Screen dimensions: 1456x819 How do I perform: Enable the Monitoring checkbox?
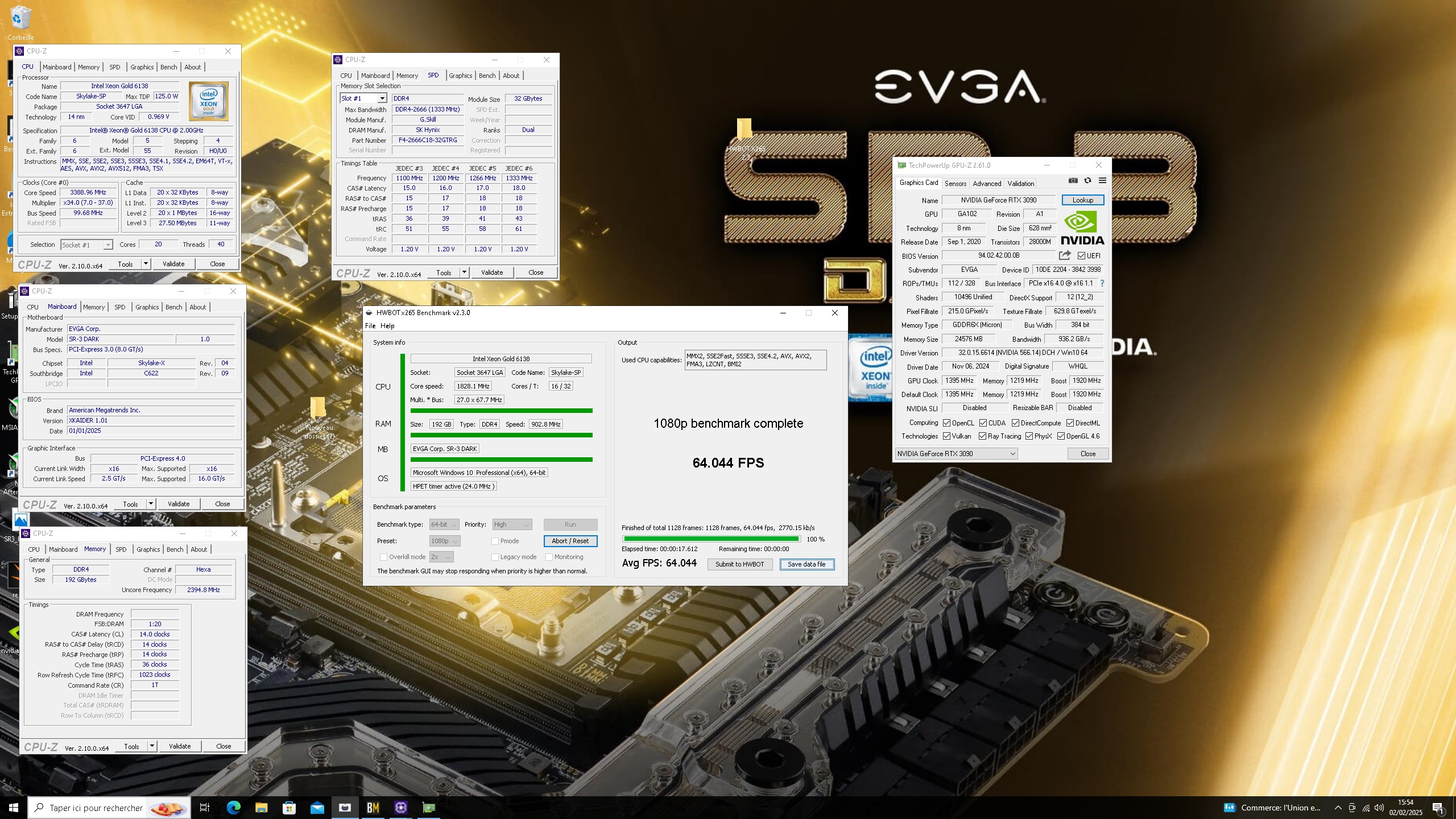point(549,557)
